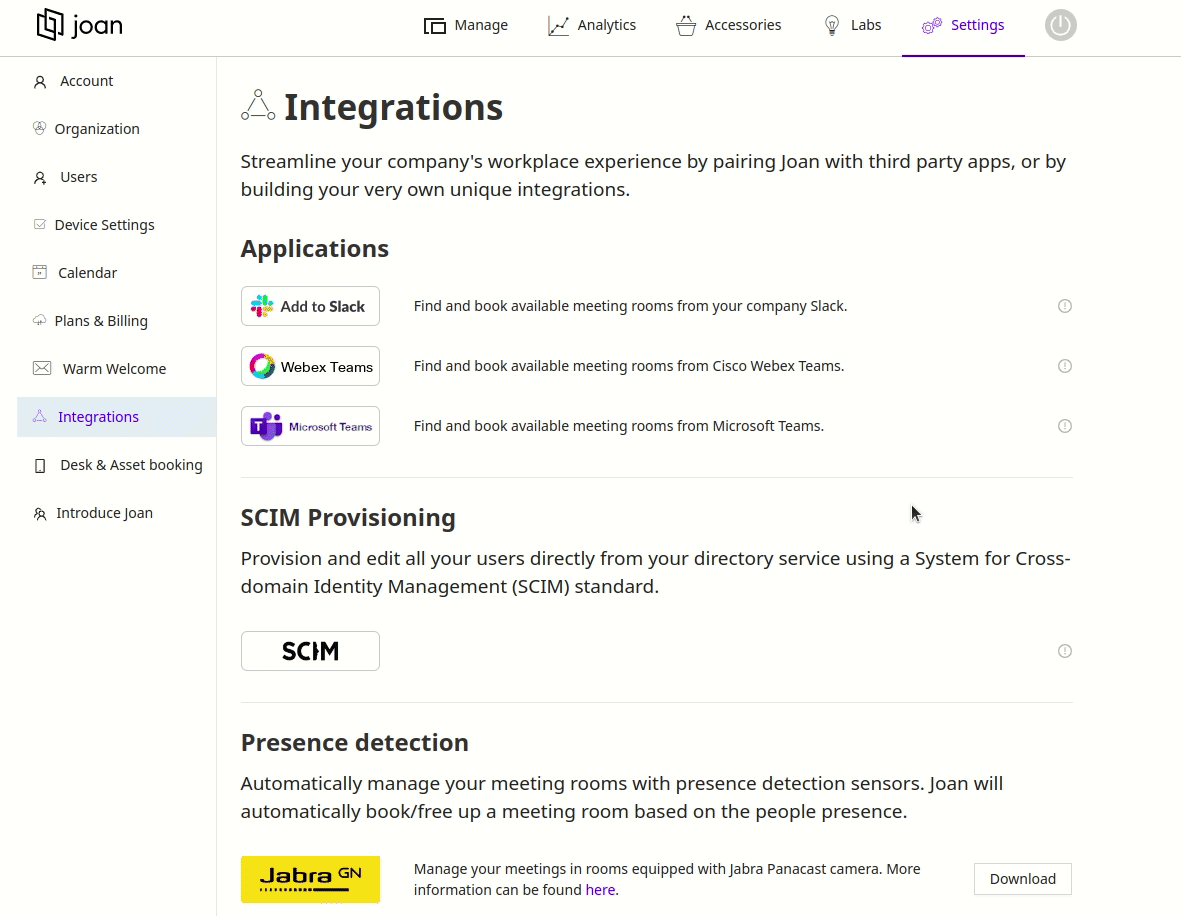Click the Plans & Billing cloud icon
The height and width of the screenshot is (916, 1181).
point(39,320)
